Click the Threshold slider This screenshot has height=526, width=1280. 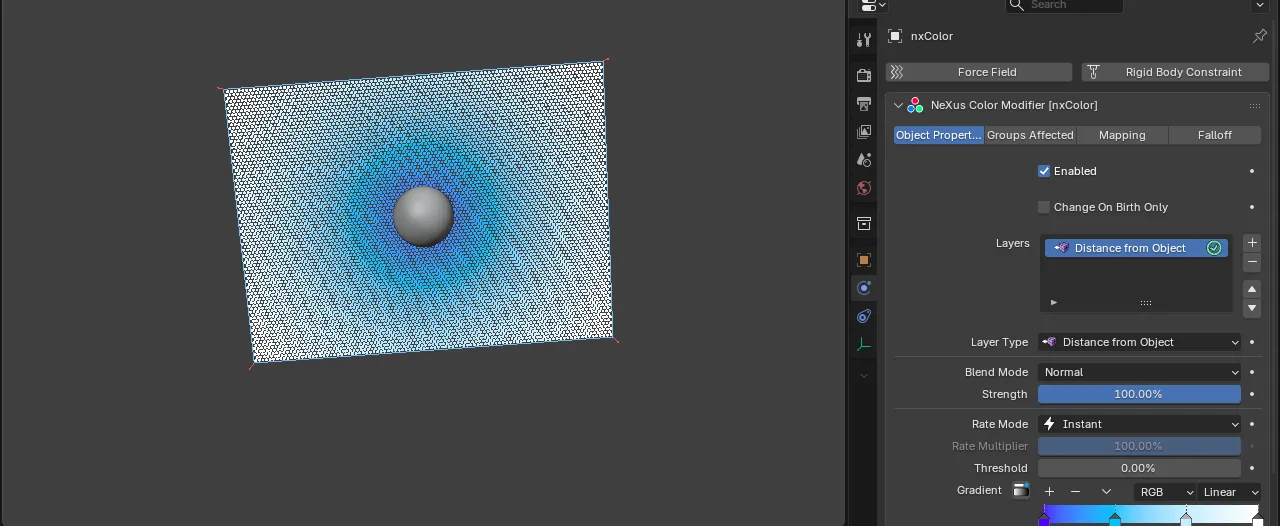pyautogui.click(x=1139, y=468)
